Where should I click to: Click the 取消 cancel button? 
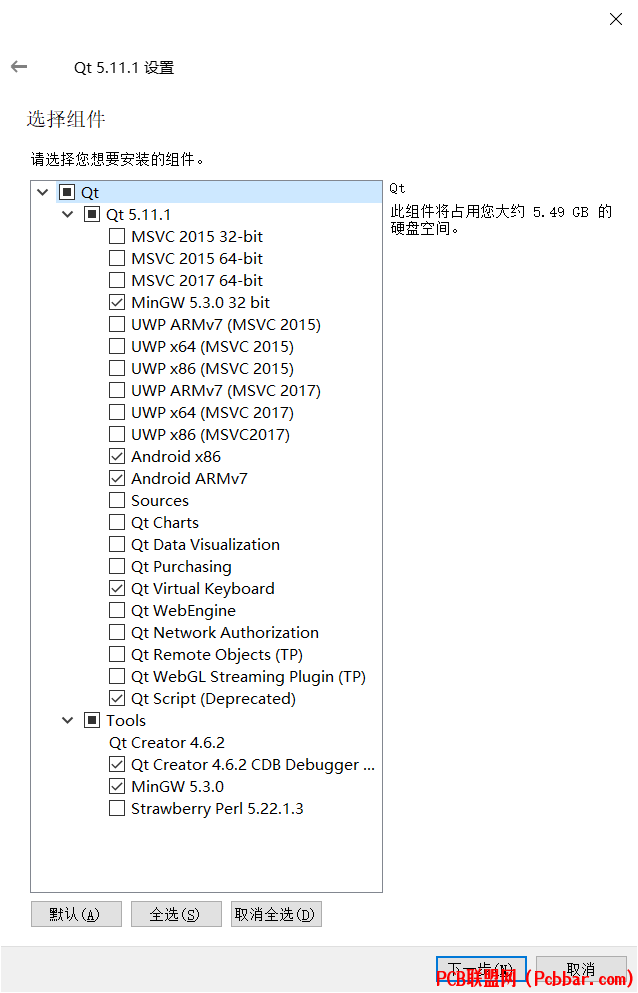581,970
